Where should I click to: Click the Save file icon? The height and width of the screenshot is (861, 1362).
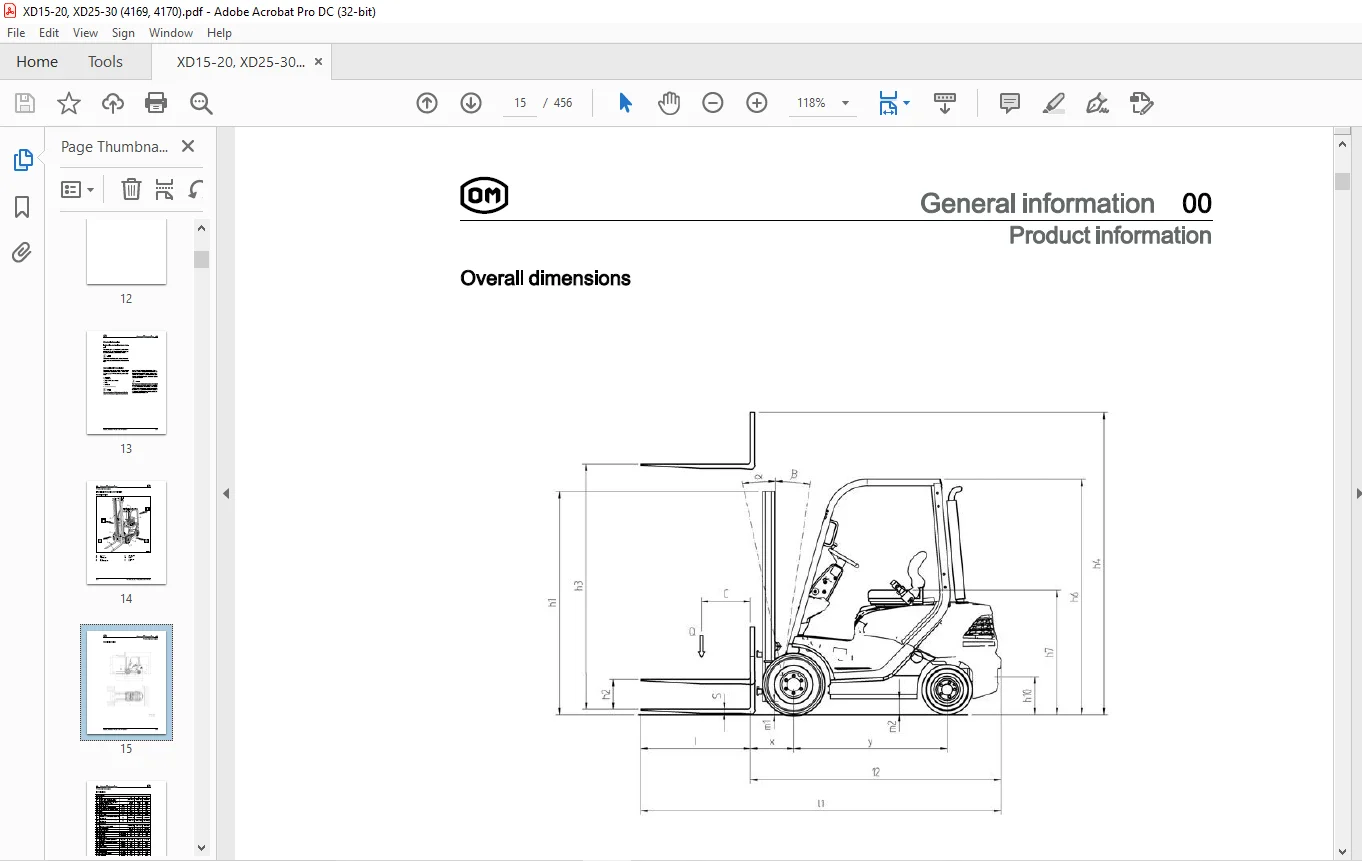[x=24, y=103]
